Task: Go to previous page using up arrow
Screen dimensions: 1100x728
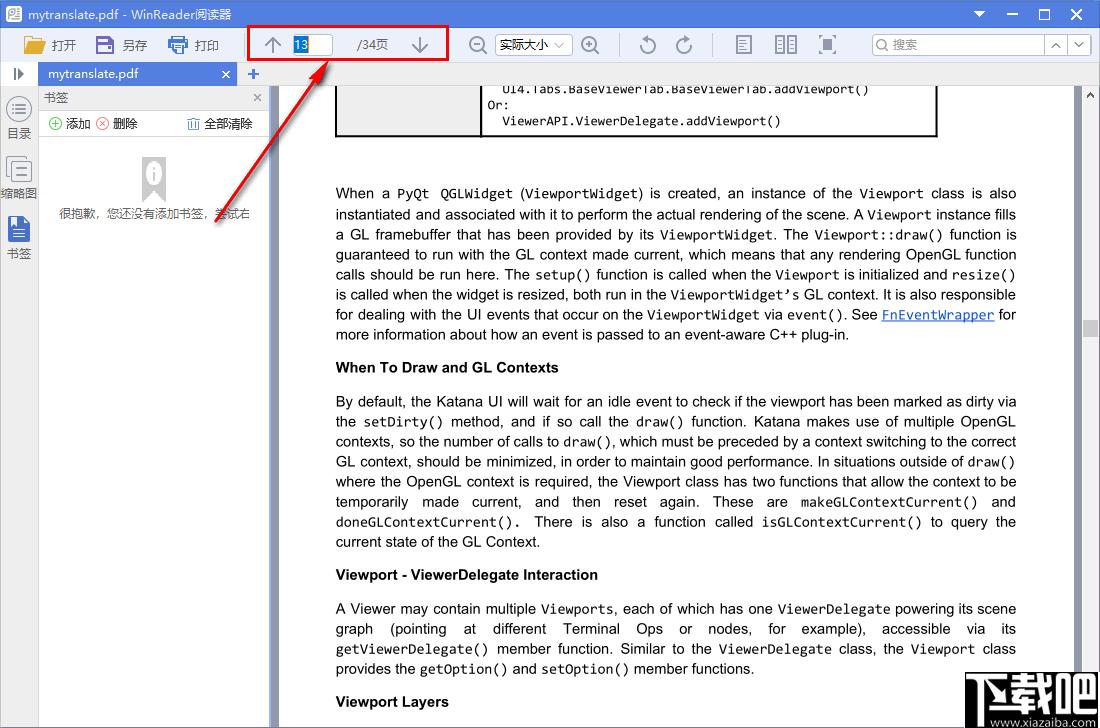Action: (273, 45)
